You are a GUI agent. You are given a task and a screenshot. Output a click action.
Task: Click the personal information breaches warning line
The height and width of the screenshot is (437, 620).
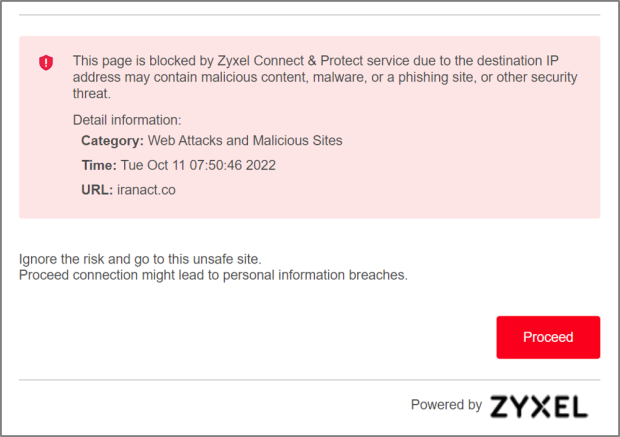[213, 275]
